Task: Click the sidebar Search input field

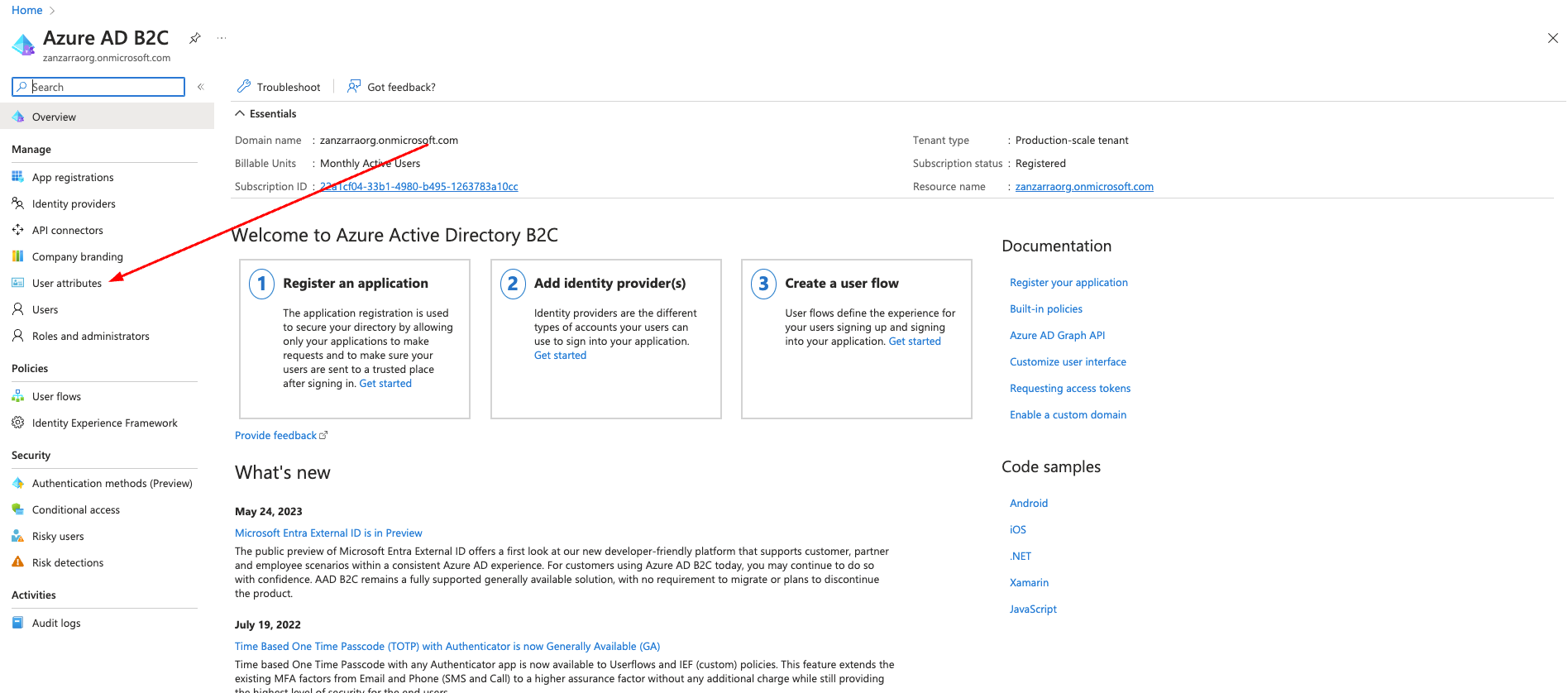Action: pyautogui.click(x=98, y=87)
